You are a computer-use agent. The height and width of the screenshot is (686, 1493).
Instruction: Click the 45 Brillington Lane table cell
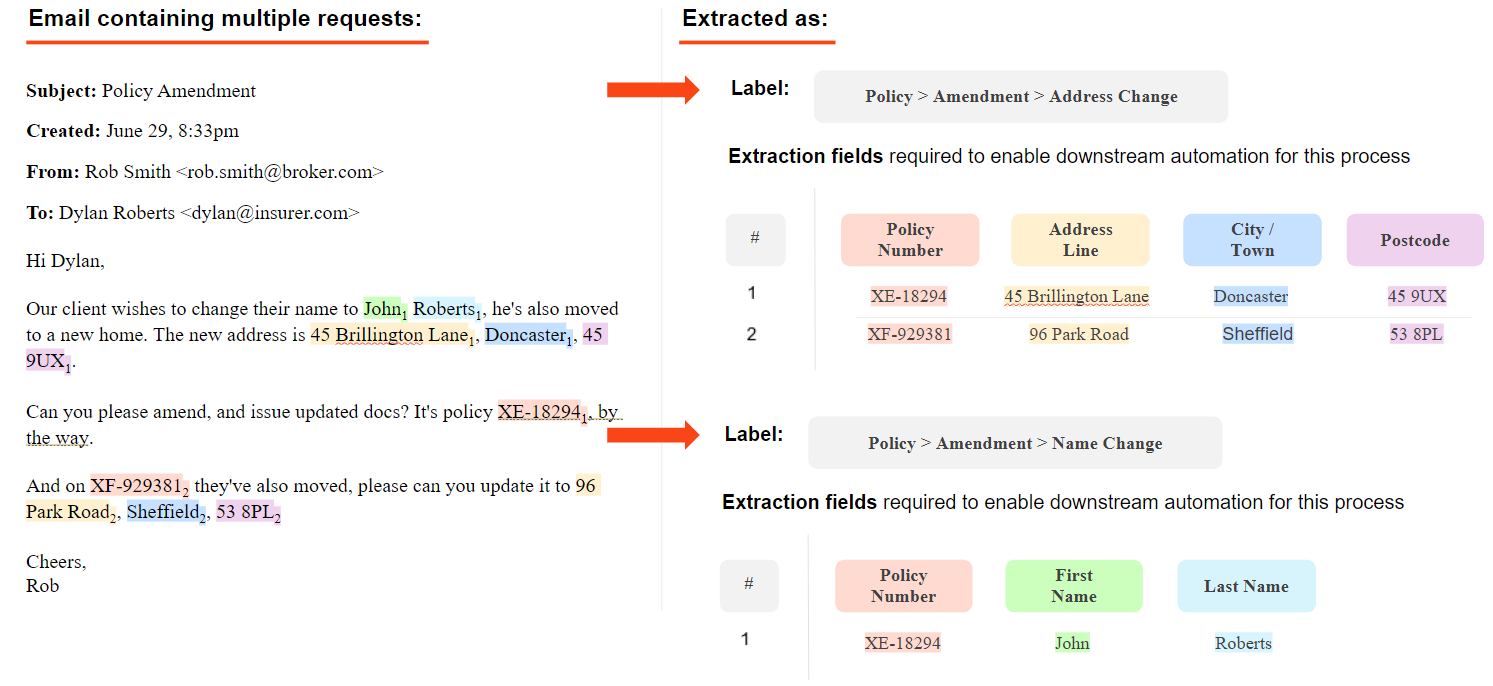pos(1076,296)
